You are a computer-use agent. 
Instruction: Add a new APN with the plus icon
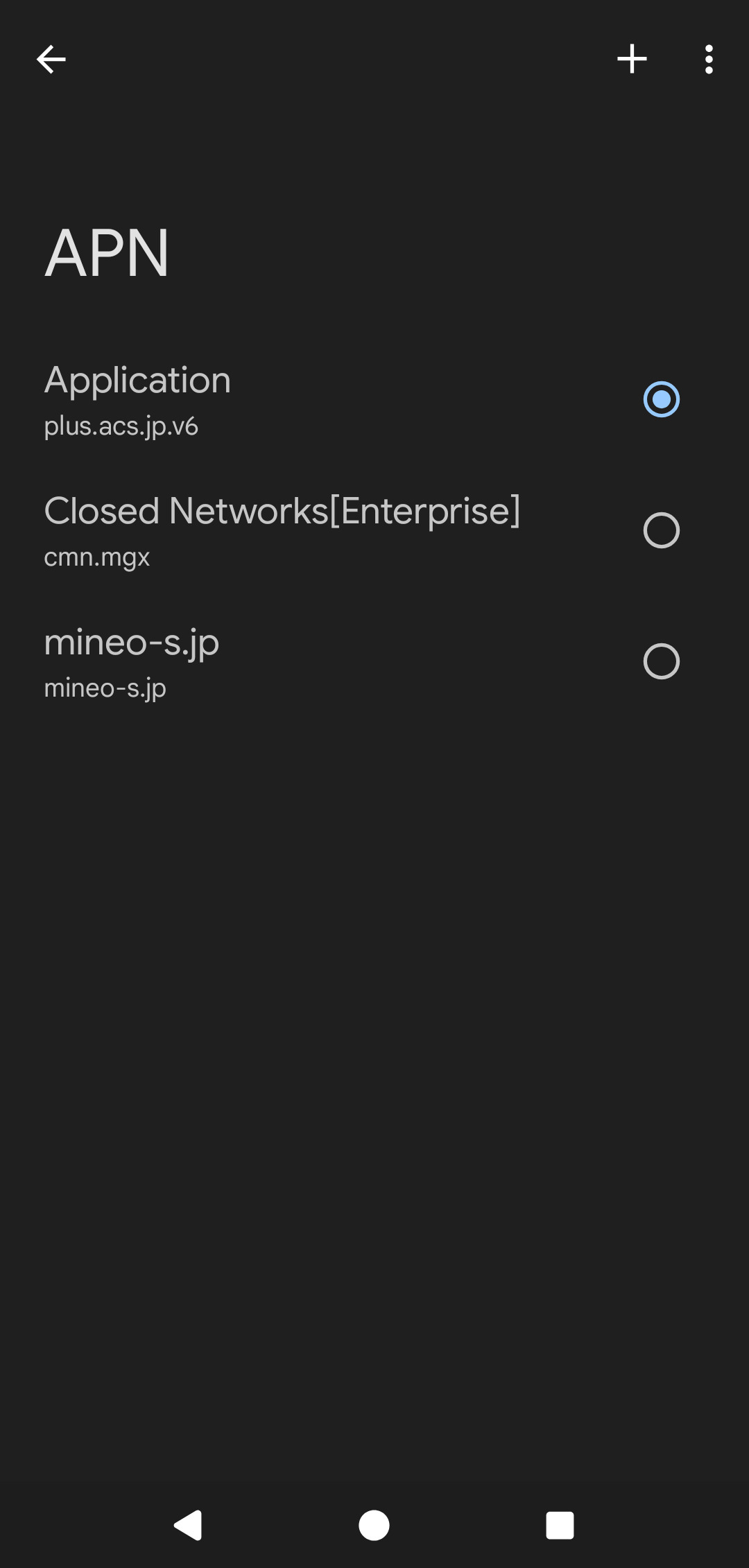point(632,59)
